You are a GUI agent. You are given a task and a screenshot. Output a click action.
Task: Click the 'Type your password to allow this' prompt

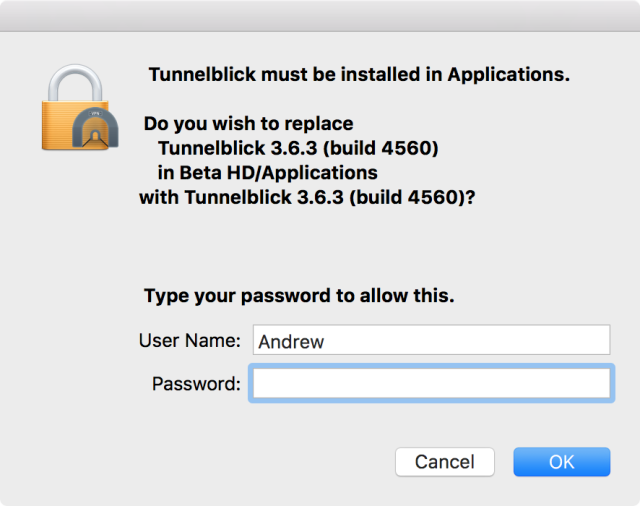tap(299, 295)
